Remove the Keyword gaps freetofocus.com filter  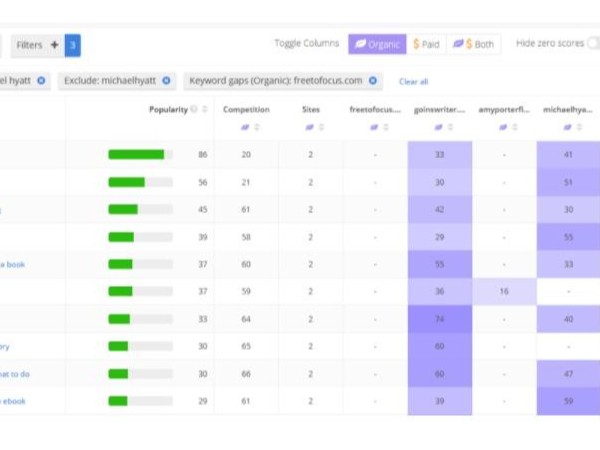tap(372, 80)
